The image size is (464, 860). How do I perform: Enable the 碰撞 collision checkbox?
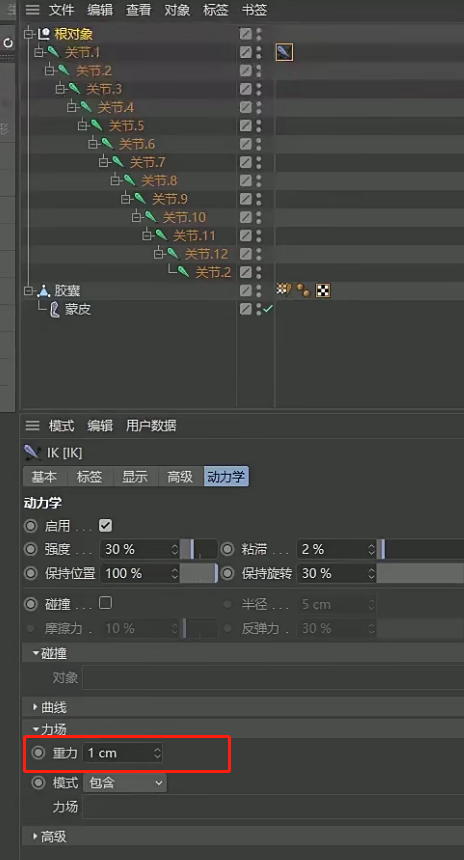point(105,603)
